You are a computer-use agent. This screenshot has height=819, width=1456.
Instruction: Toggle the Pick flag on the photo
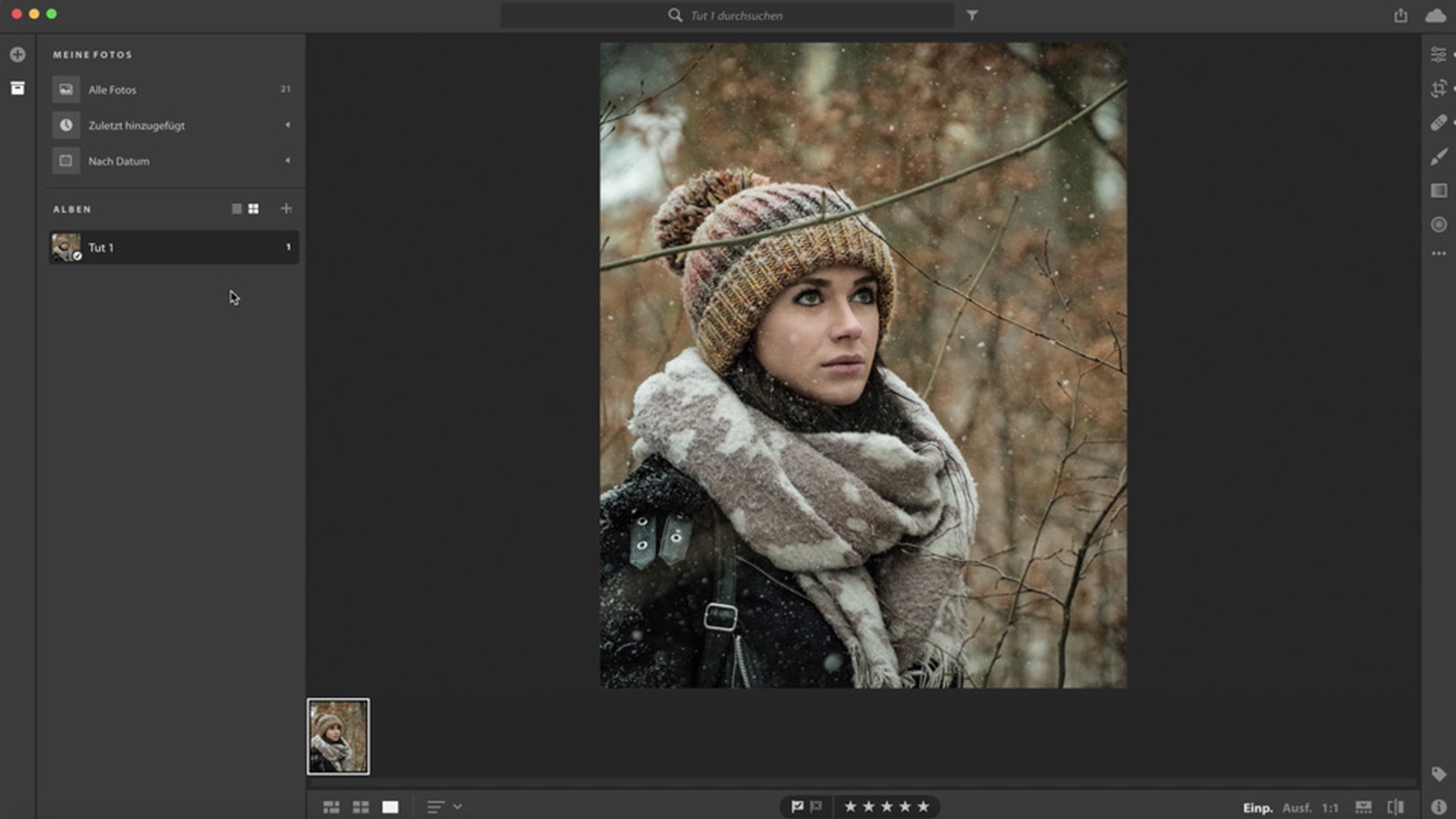(797, 807)
